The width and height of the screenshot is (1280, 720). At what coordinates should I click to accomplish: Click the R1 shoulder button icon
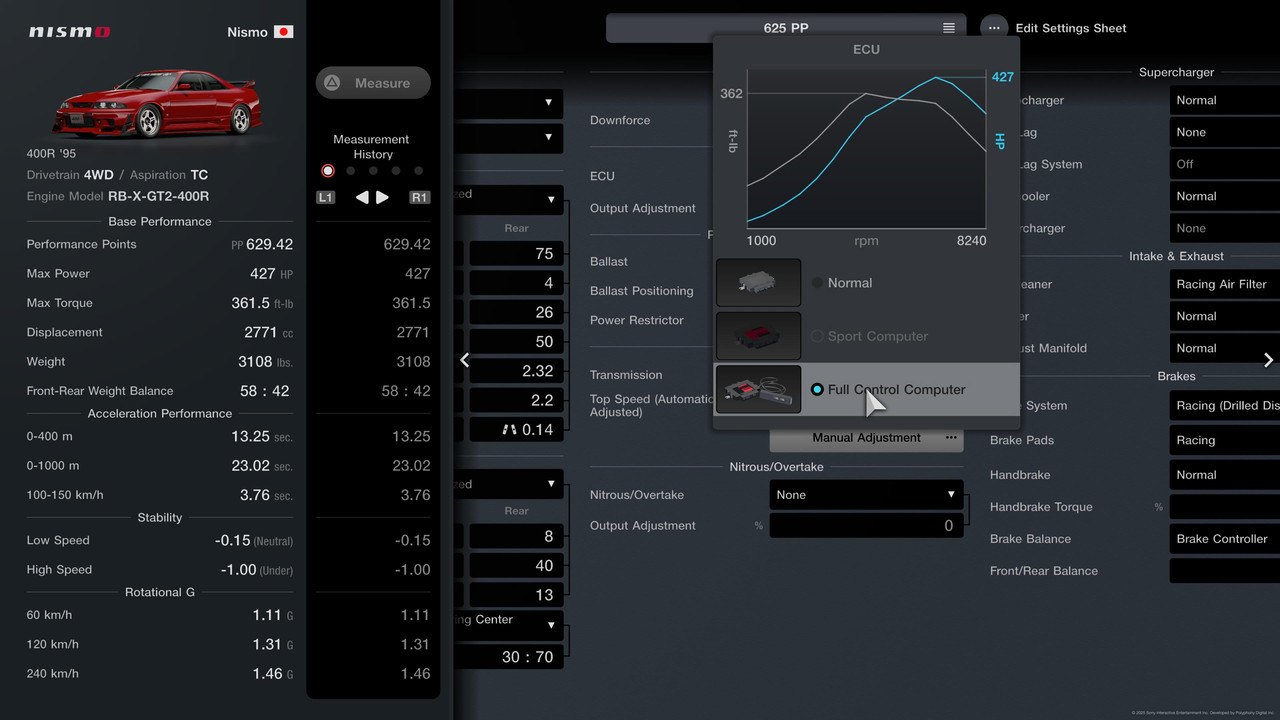click(419, 198)
